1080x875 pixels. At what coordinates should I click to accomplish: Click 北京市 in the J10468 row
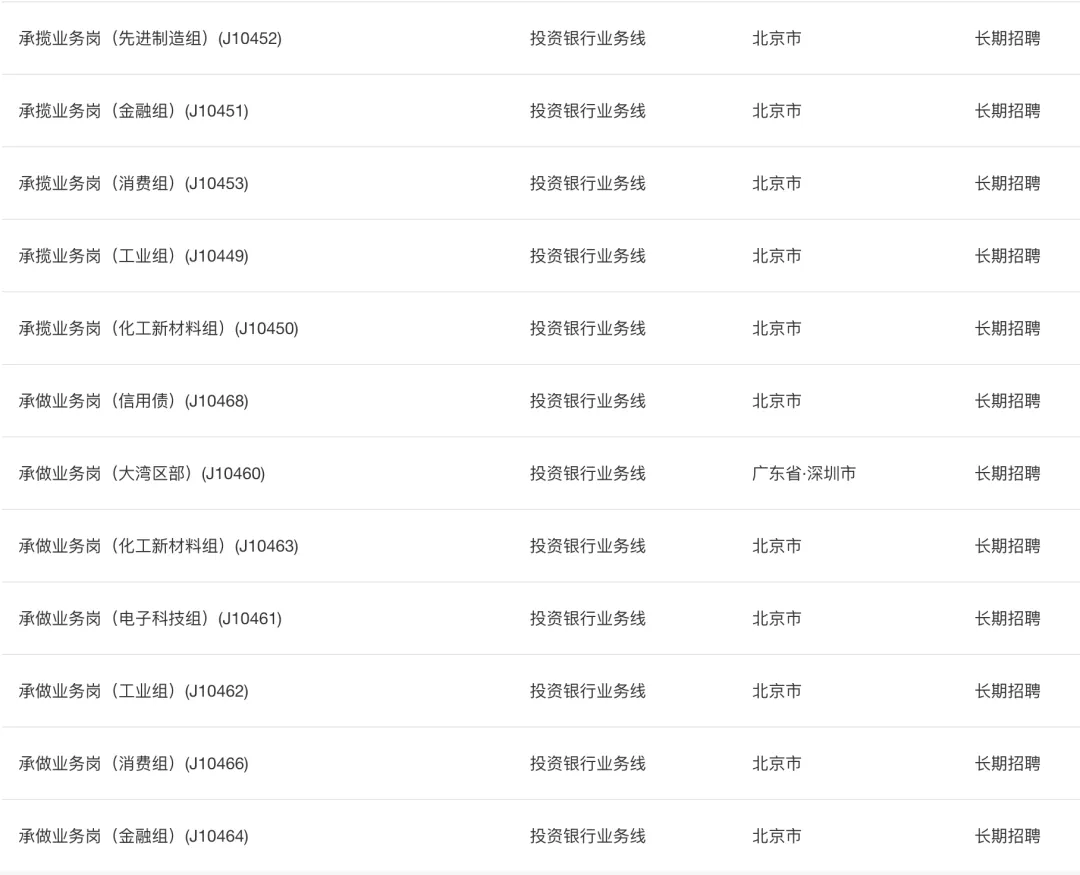[x=777, y=401]
